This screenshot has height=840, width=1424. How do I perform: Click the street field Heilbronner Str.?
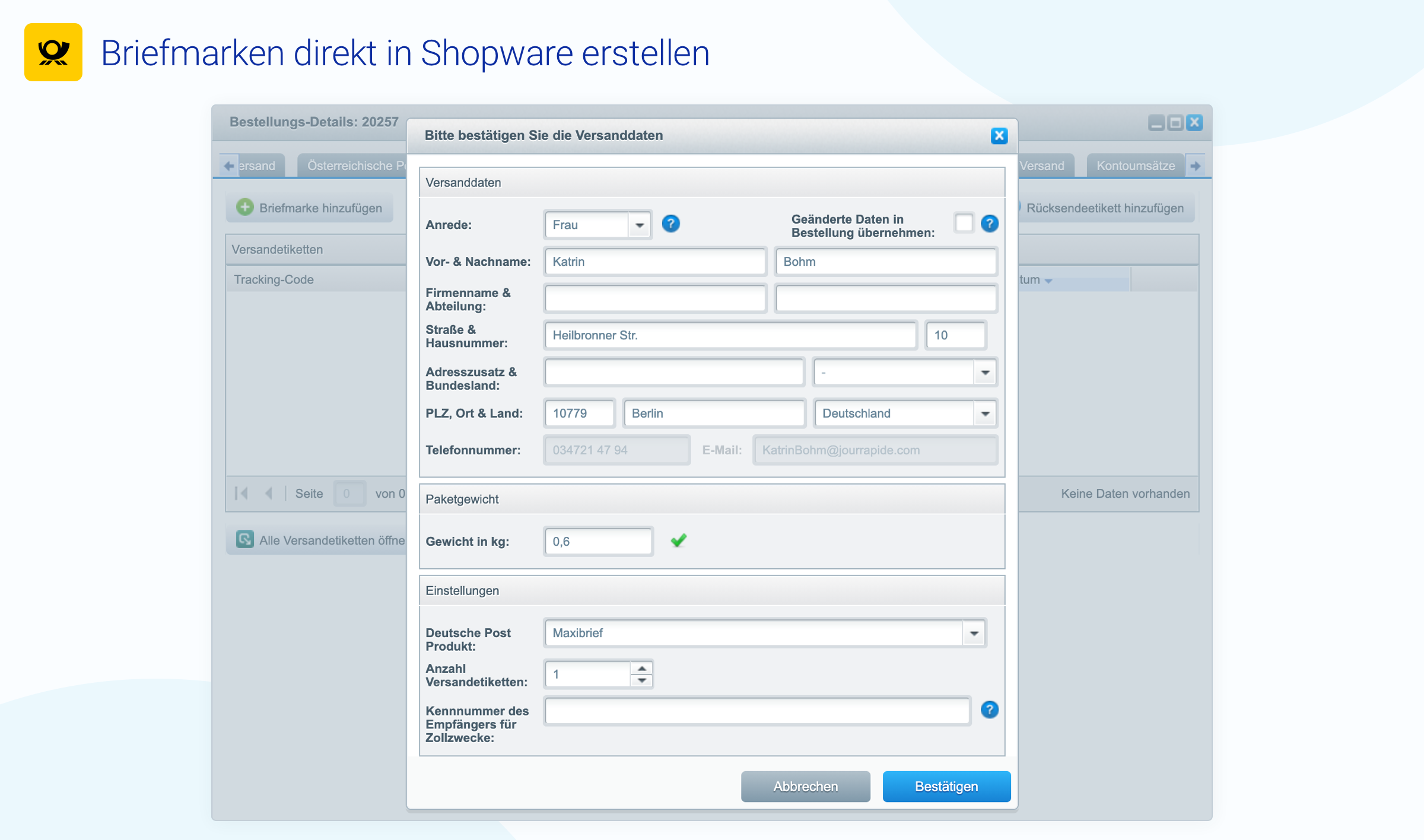730,335
